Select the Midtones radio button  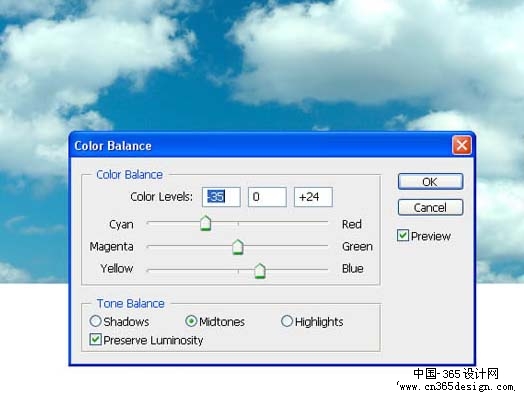pos(191,321)
